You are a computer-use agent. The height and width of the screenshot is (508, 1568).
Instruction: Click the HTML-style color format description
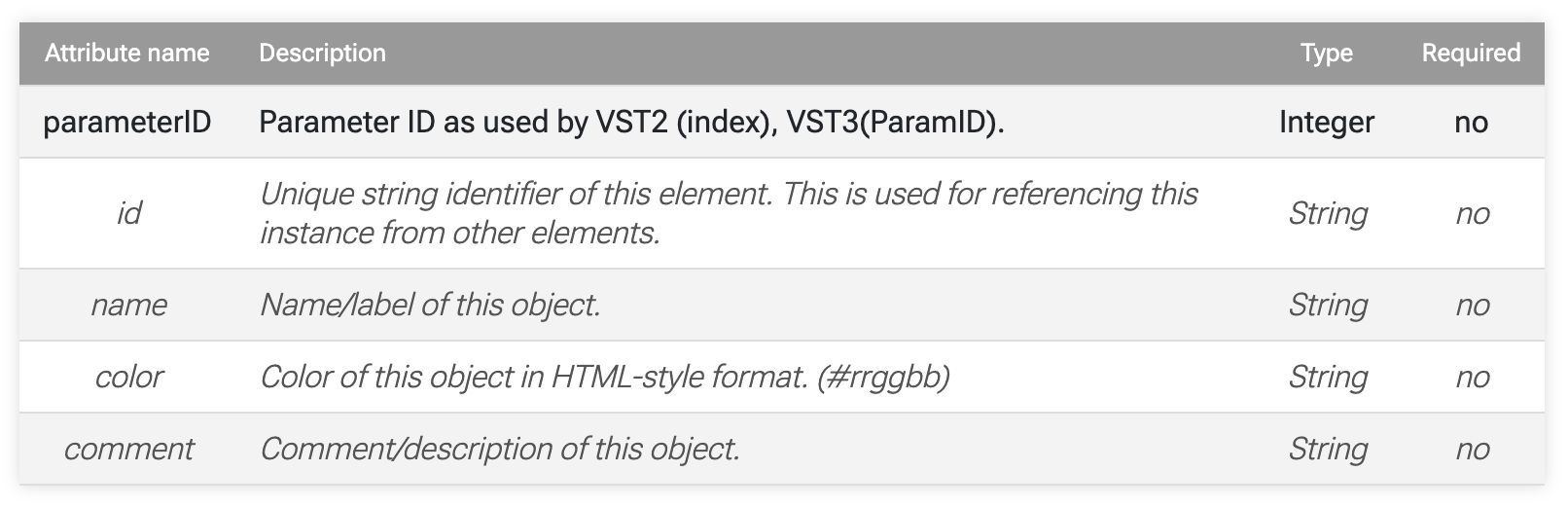[x=604, y=377]
